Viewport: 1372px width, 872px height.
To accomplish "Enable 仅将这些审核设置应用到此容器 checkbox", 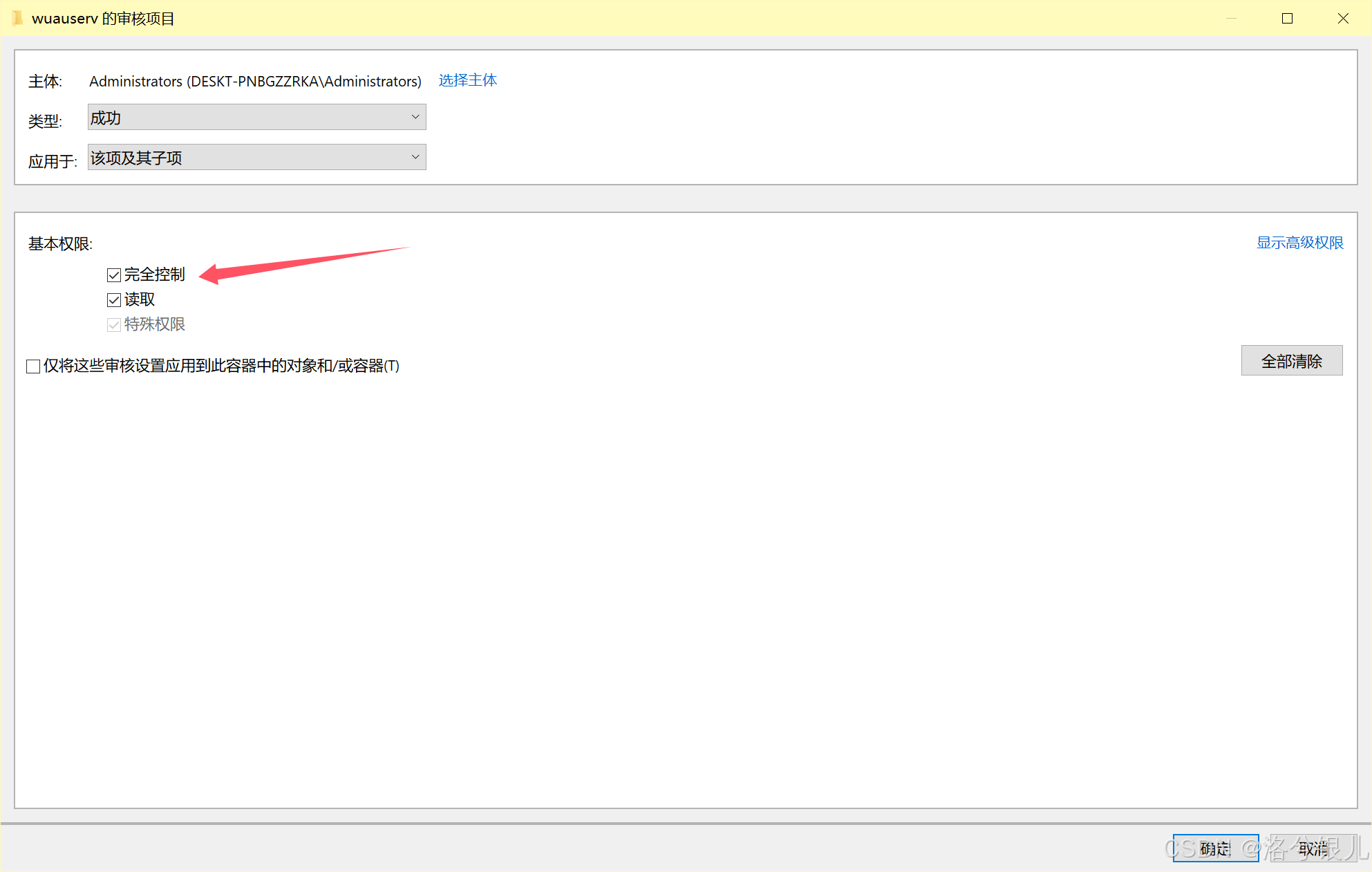I will click(33, 367).
